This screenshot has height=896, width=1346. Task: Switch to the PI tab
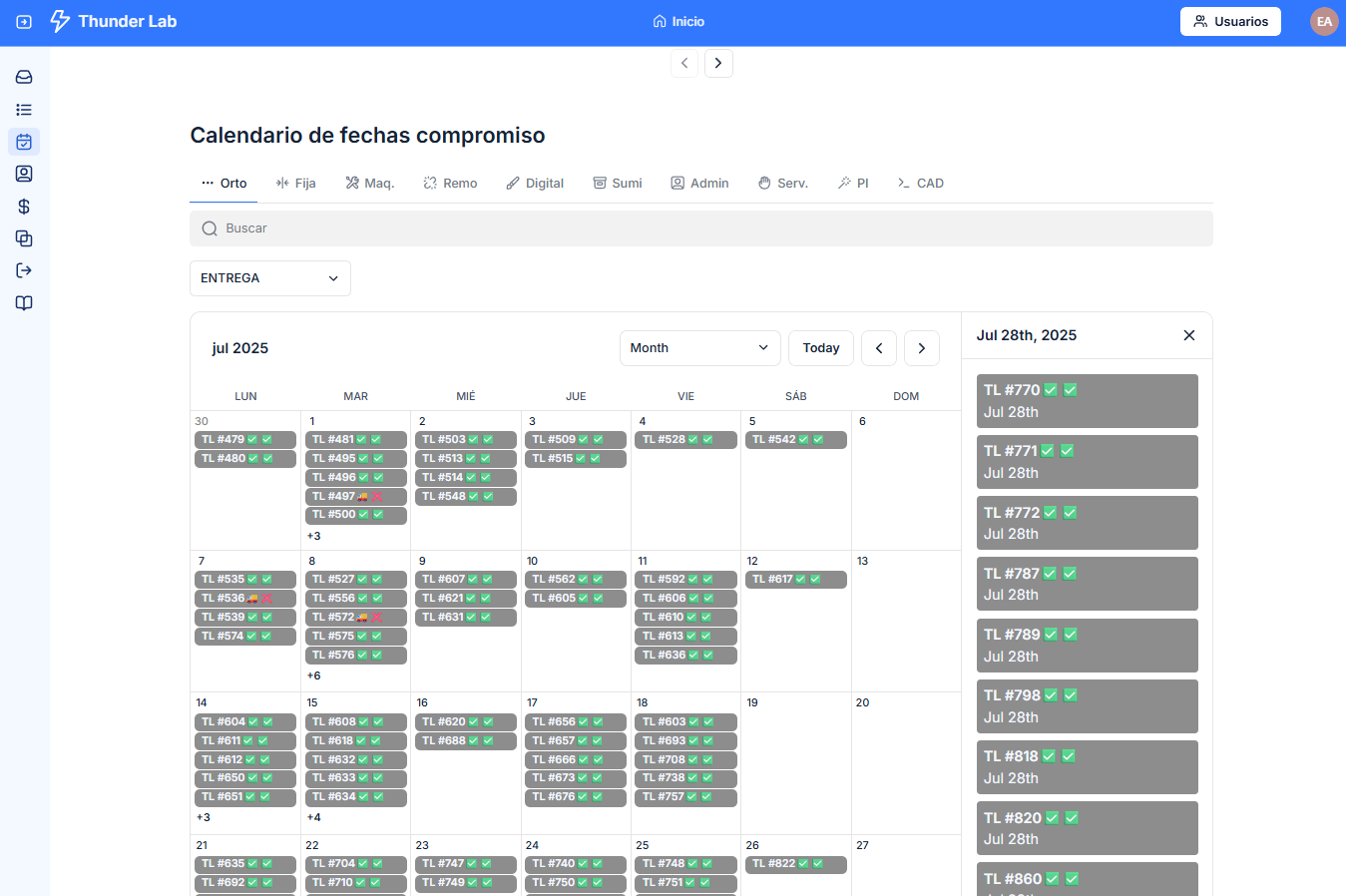point(853,184)
